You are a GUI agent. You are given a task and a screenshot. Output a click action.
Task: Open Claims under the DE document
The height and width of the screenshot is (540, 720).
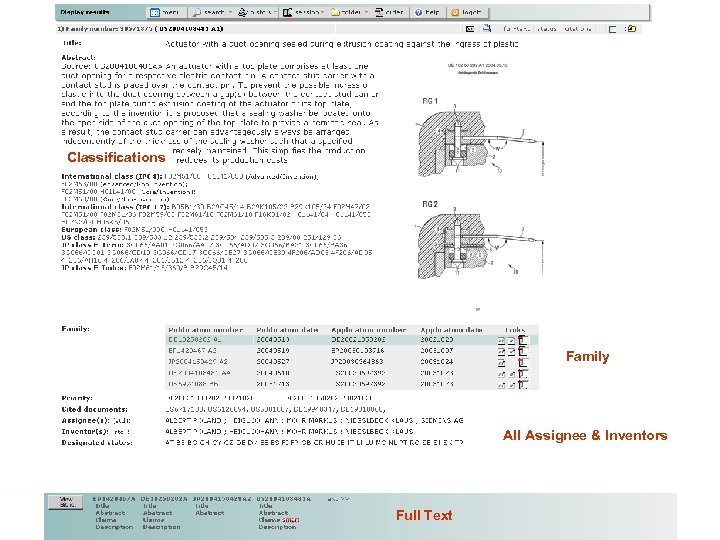tap(153, 520)
